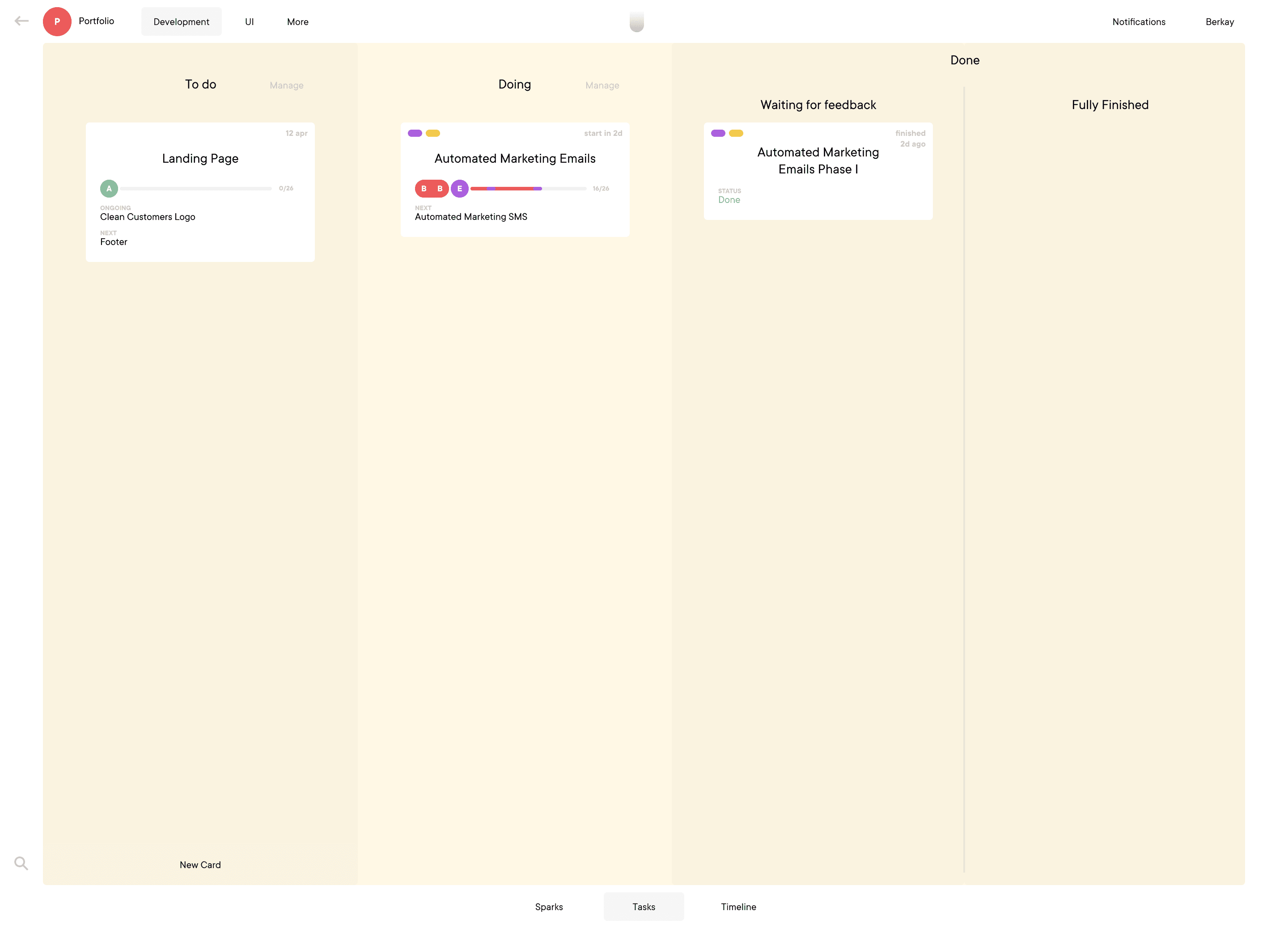The height and width of the screenshot is (928, 1288).
Task: Click the search magnifier icon
Action: (x=21, y=863)
